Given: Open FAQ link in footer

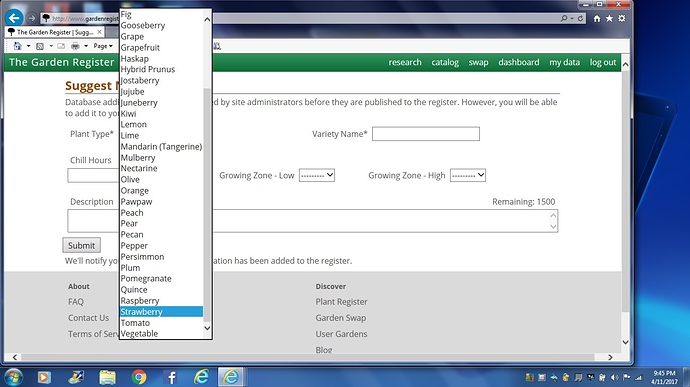Looking at the screenshot, I should coord(76,302).
